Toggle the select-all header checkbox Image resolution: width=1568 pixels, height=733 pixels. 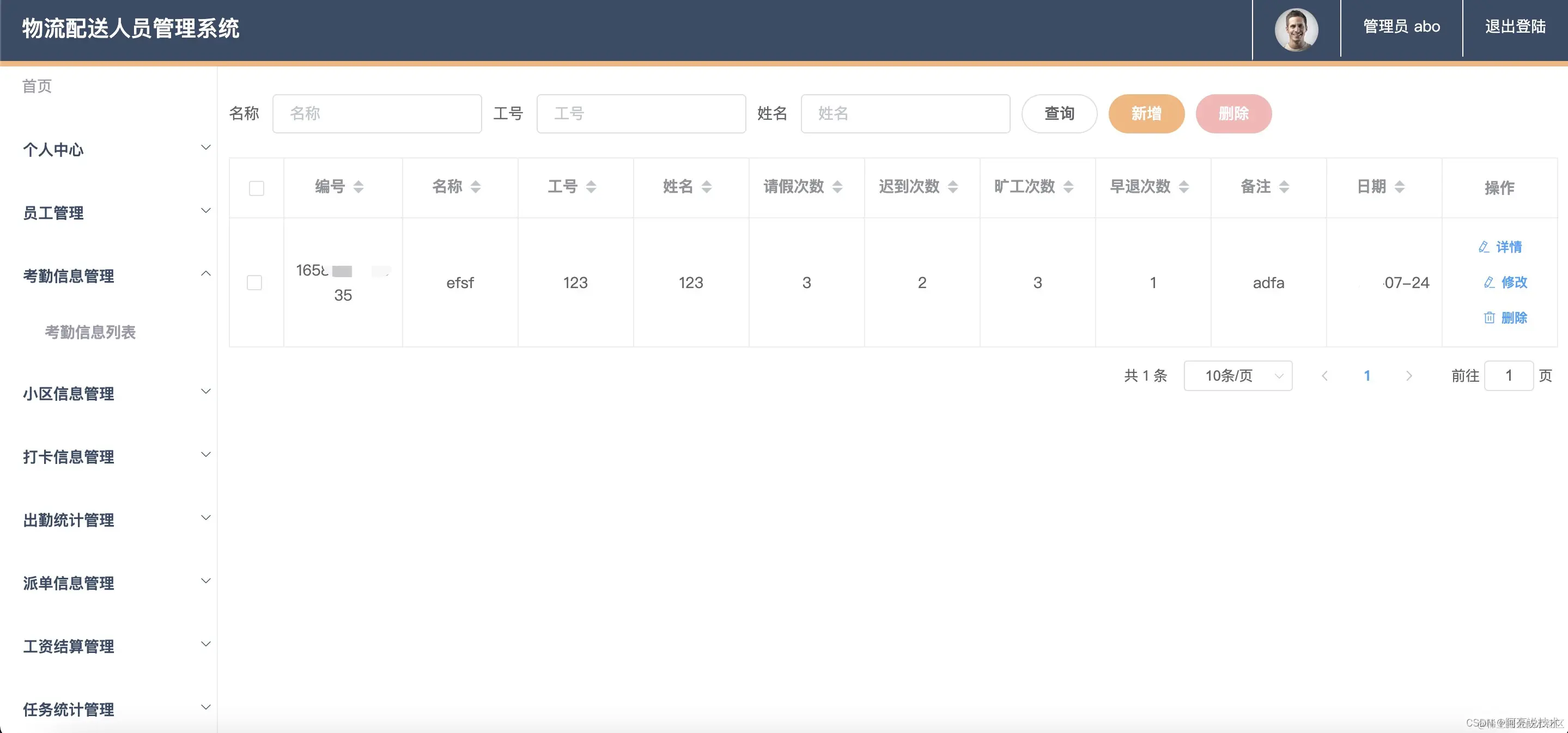[x=256, y=188]
